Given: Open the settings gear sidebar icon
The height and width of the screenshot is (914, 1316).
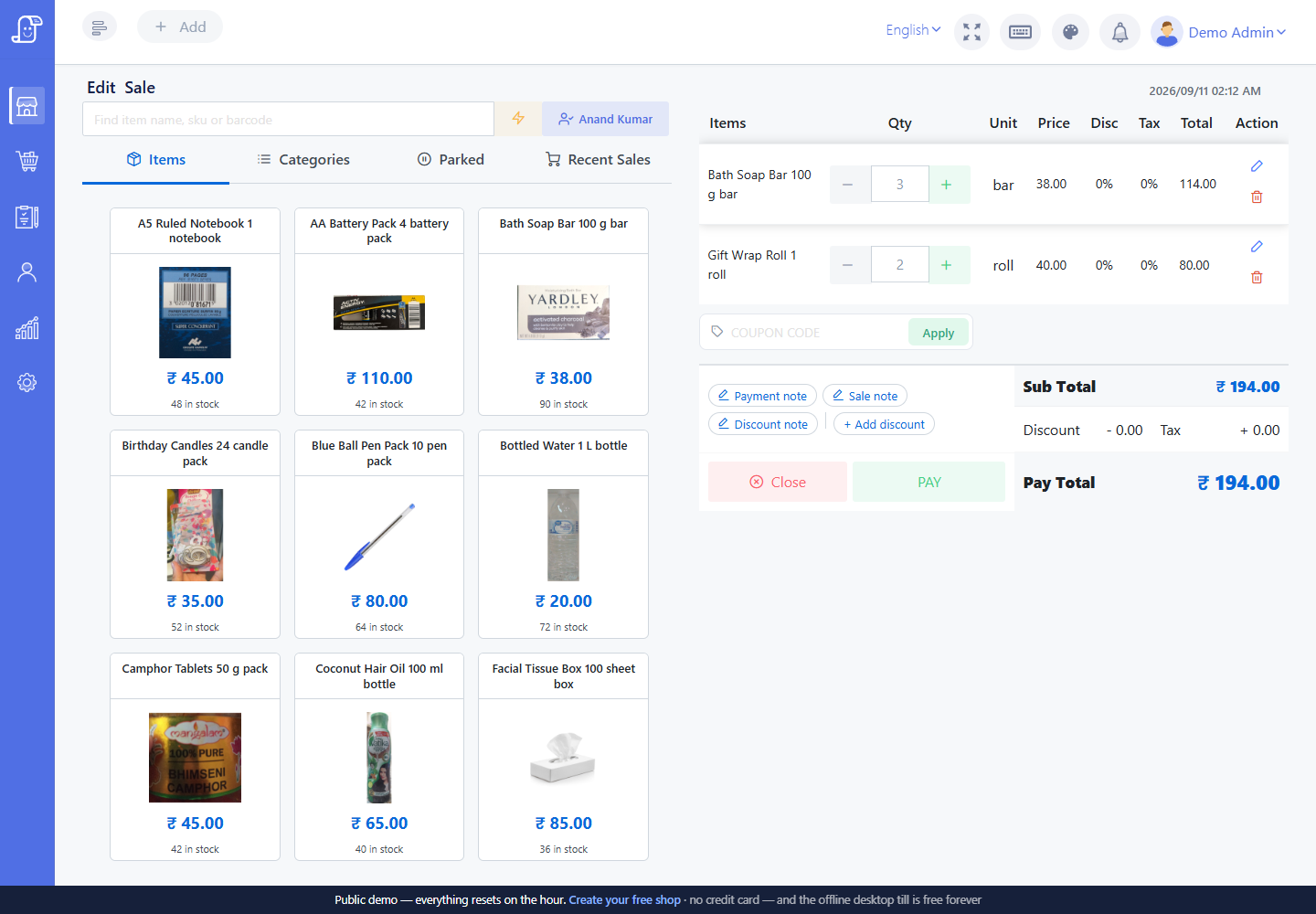Looking at the screenshot, I should coord(27,382).
